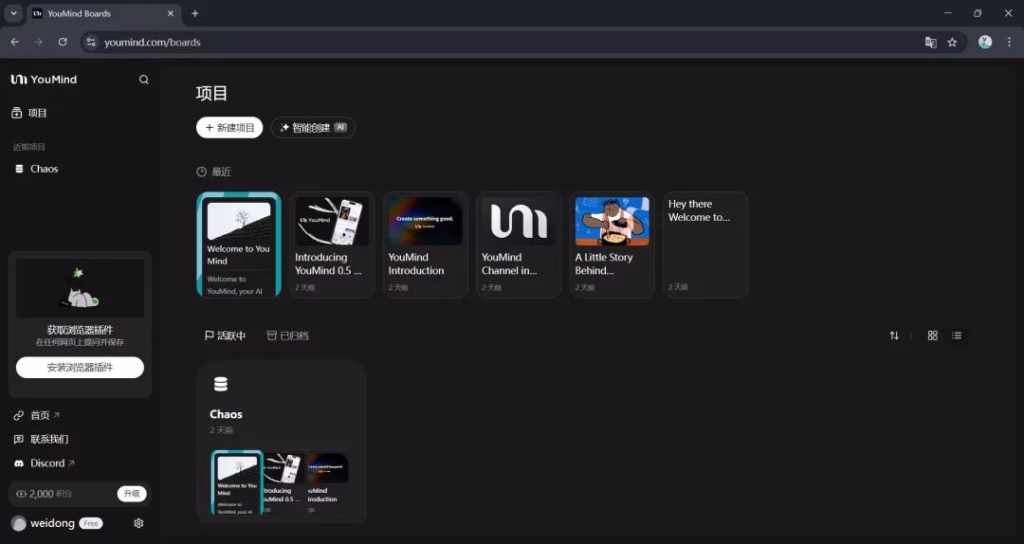Open Chaos project in the sidebar
The height and width of the screenshot is (544, 1024).
[44, 169]
